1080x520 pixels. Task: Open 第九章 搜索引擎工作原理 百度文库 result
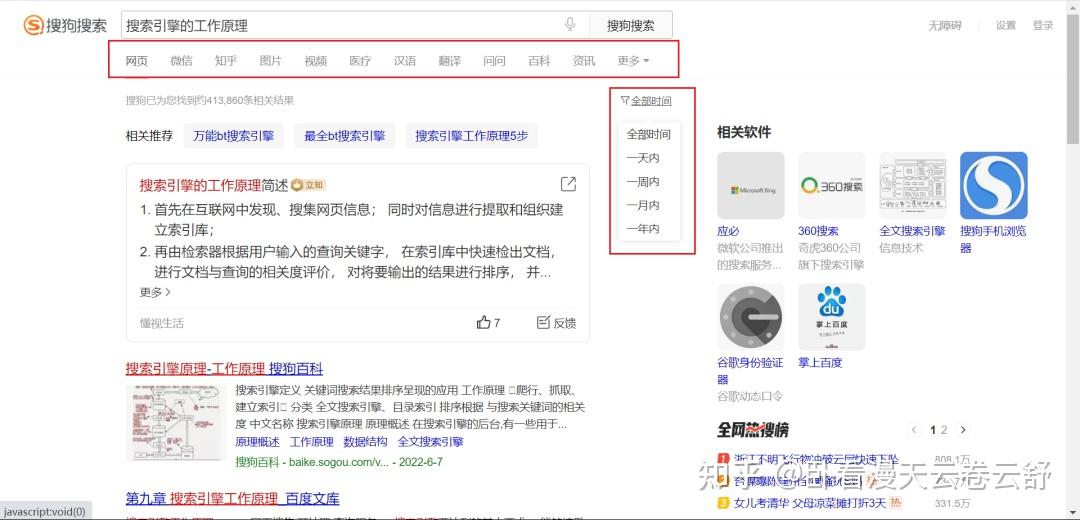[x=232, y=498]
